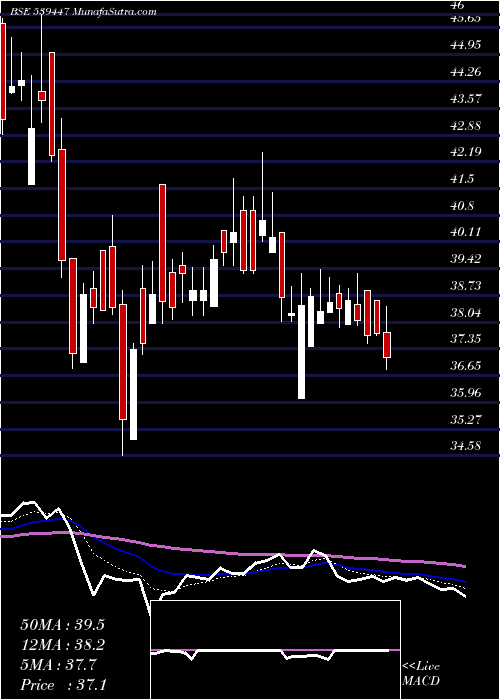
Task: Click the 40.11 price axis label
Action: click(465, 232)
